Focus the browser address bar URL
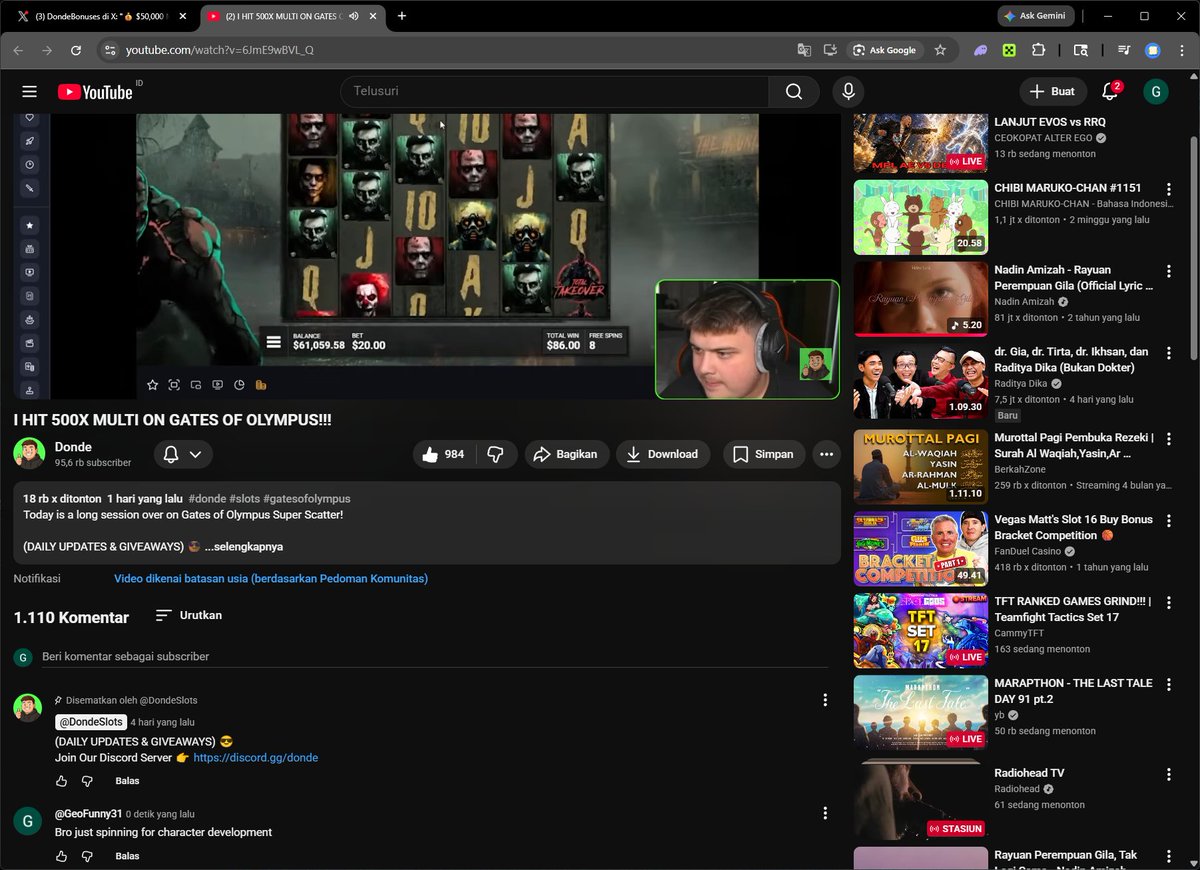The image size is (1200, 870). point(220,50)
